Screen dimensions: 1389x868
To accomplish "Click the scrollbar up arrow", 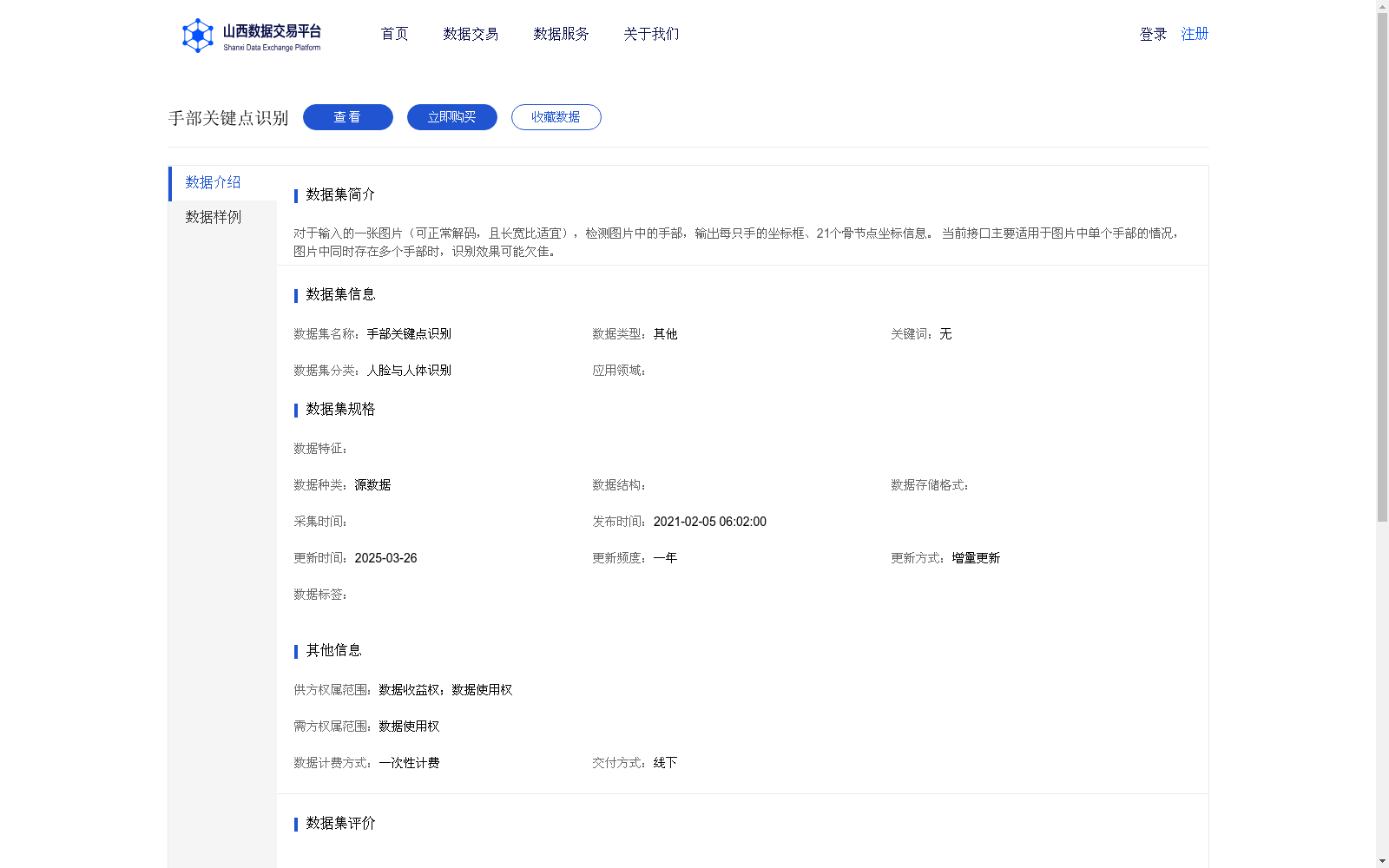I will point(1382,6).
